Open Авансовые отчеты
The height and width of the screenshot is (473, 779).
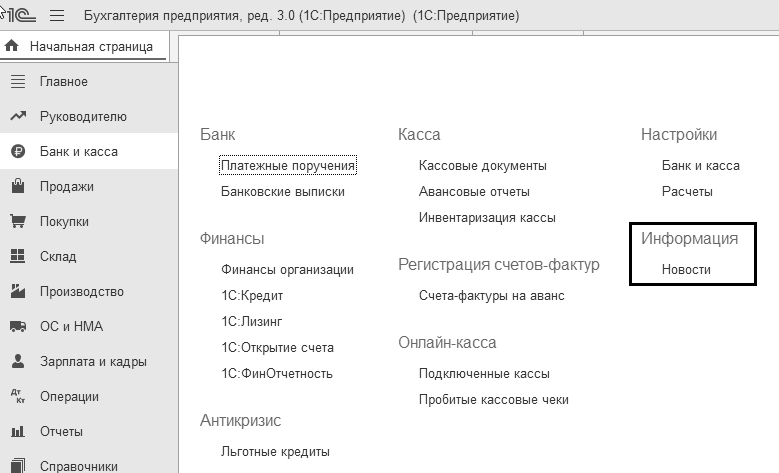[x=474, y=192]
